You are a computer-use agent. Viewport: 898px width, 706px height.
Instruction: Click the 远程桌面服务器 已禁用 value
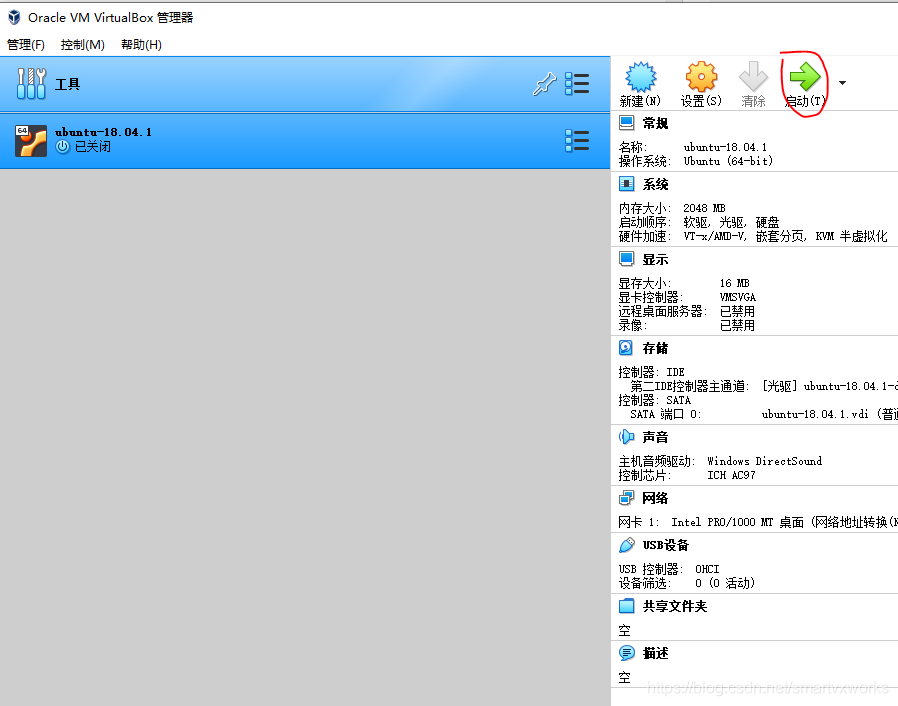(x=737, y=311)
